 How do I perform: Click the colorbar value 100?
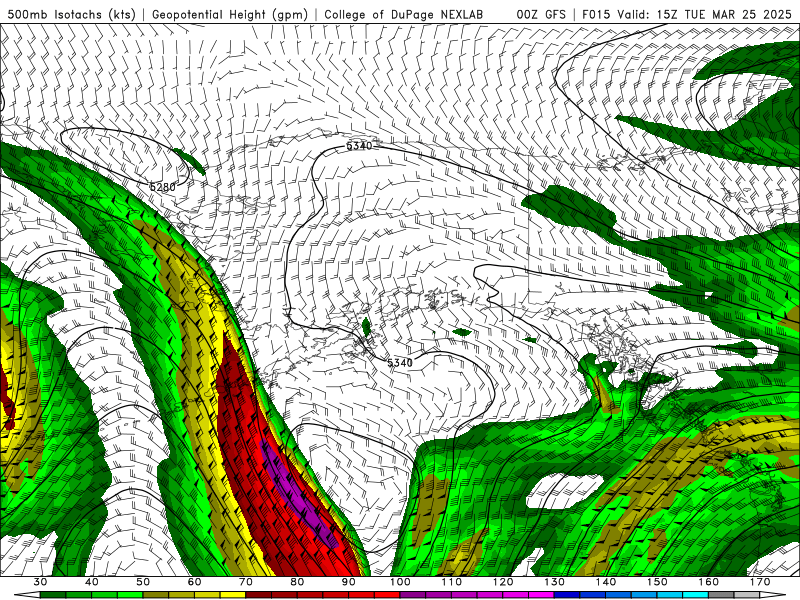point(400,582)
